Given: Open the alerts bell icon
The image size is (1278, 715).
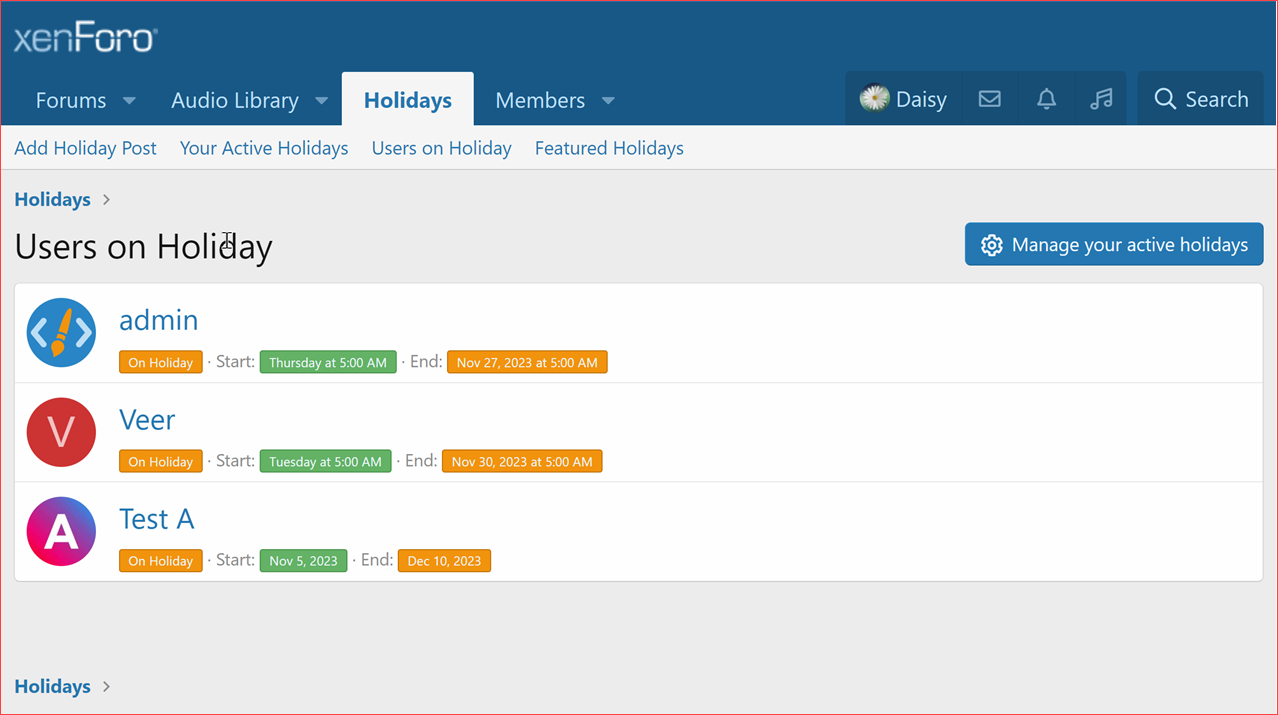Looking at the screenshot, I should 1046,98.
